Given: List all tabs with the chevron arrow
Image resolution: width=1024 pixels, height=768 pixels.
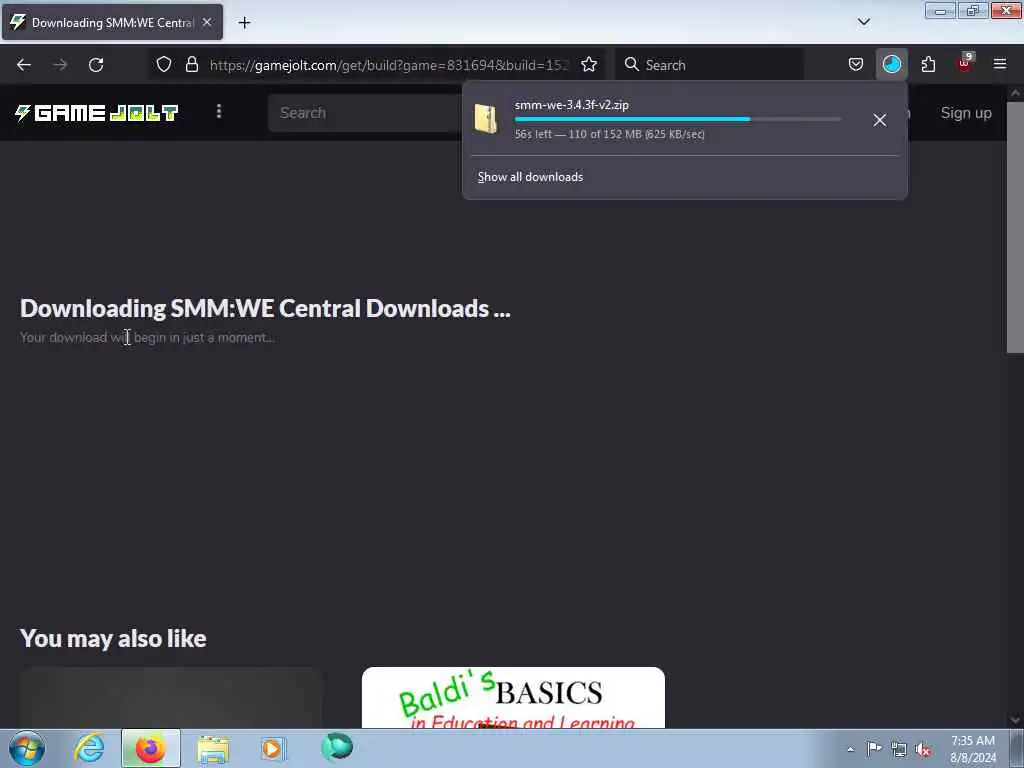Looking at the screenshot, I should [x=864, y=22].
